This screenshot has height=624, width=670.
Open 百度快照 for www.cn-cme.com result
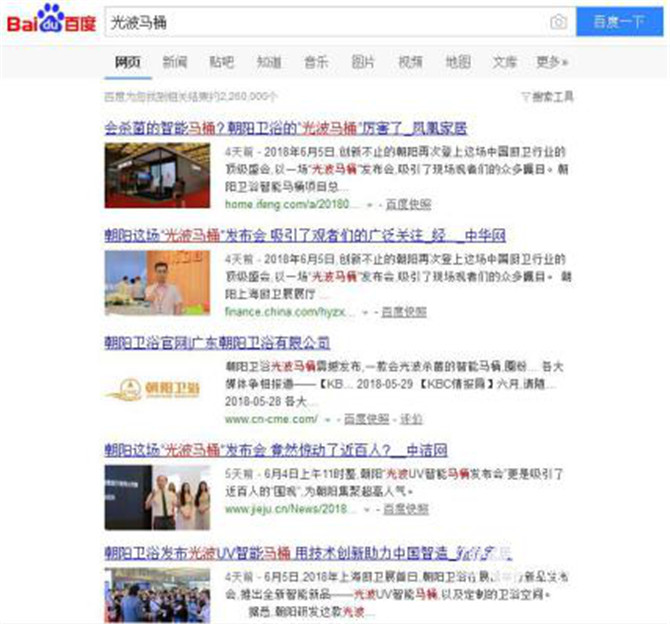[x=367, y=419]
